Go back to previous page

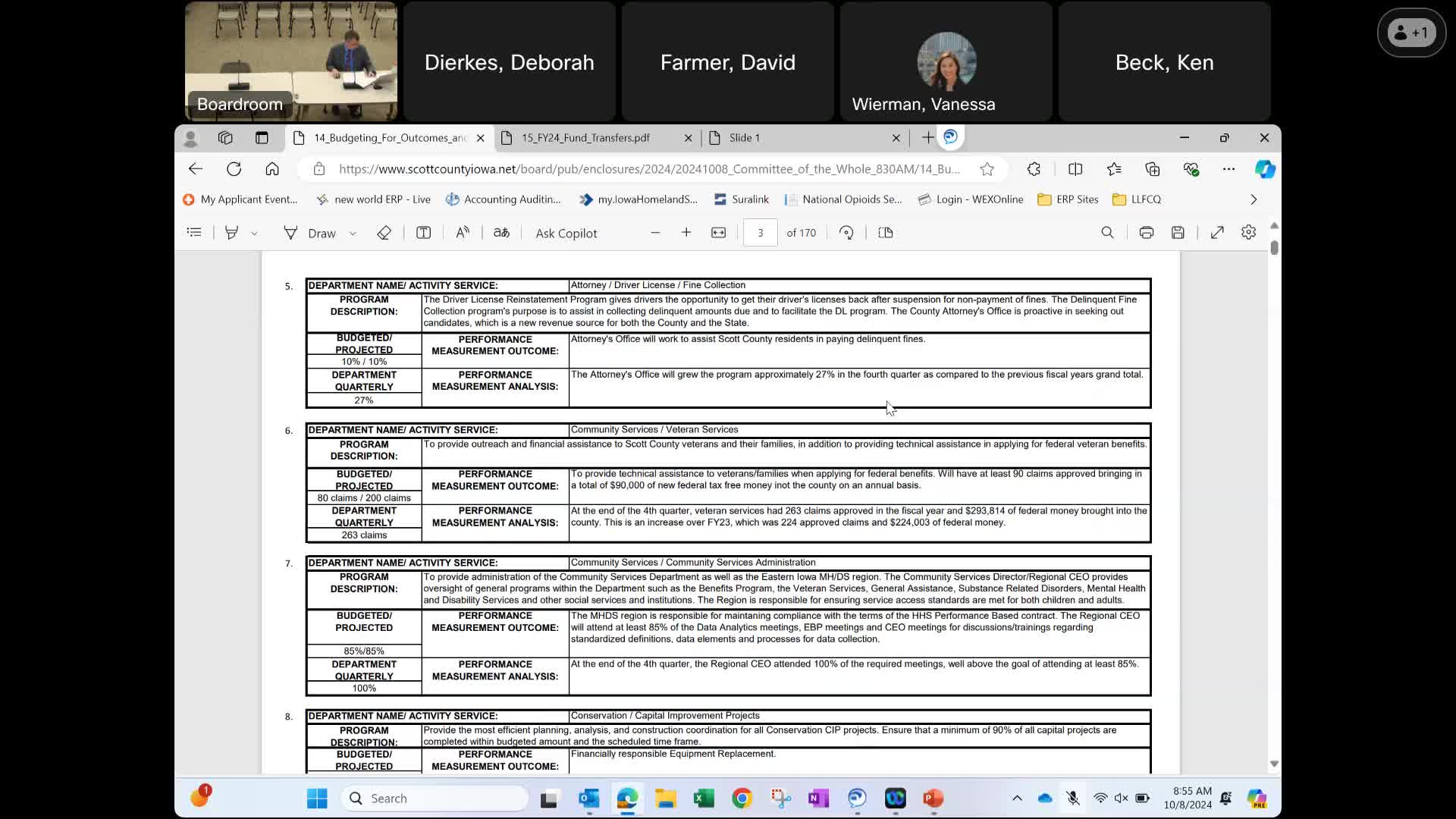coord(196,169)
